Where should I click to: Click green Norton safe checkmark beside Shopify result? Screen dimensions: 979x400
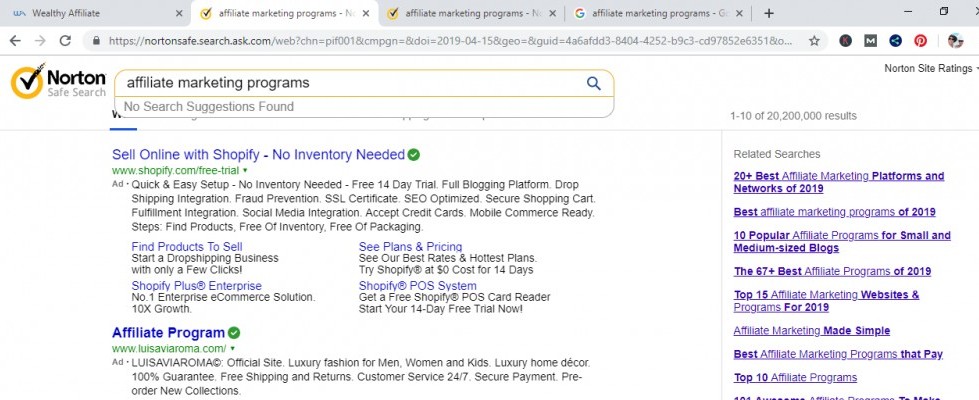[413, 154]
